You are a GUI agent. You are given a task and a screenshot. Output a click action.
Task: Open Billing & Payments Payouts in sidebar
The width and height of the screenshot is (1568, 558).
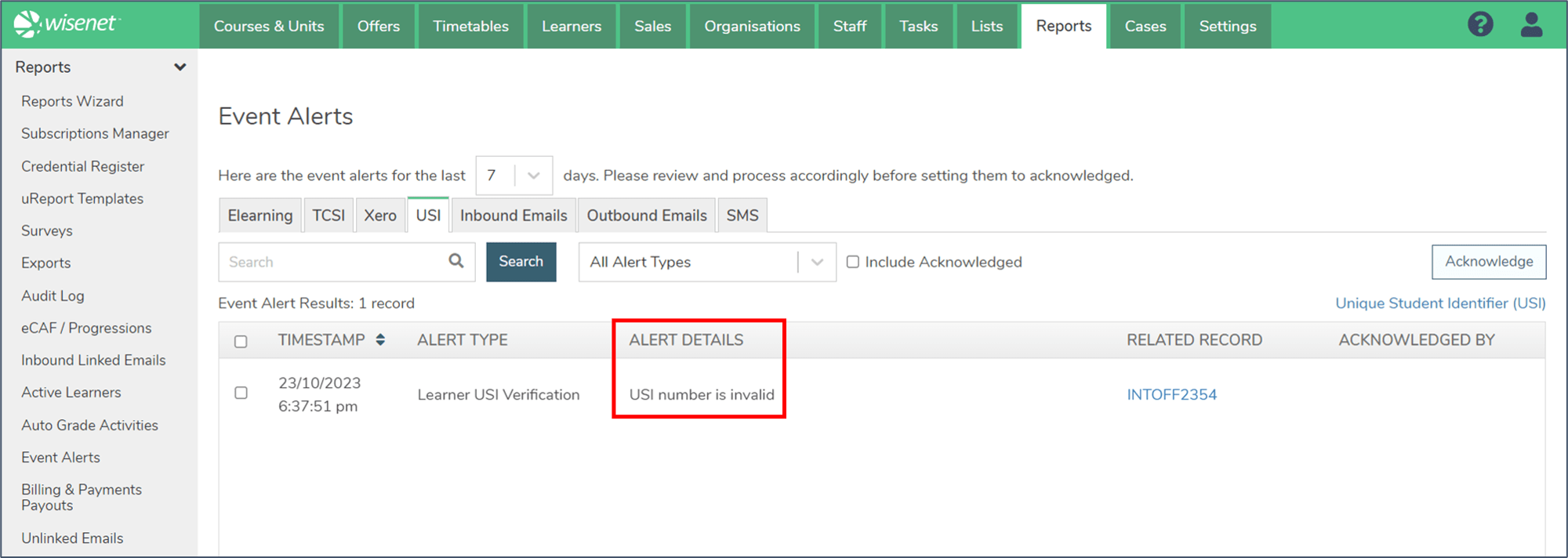[82, 497]
